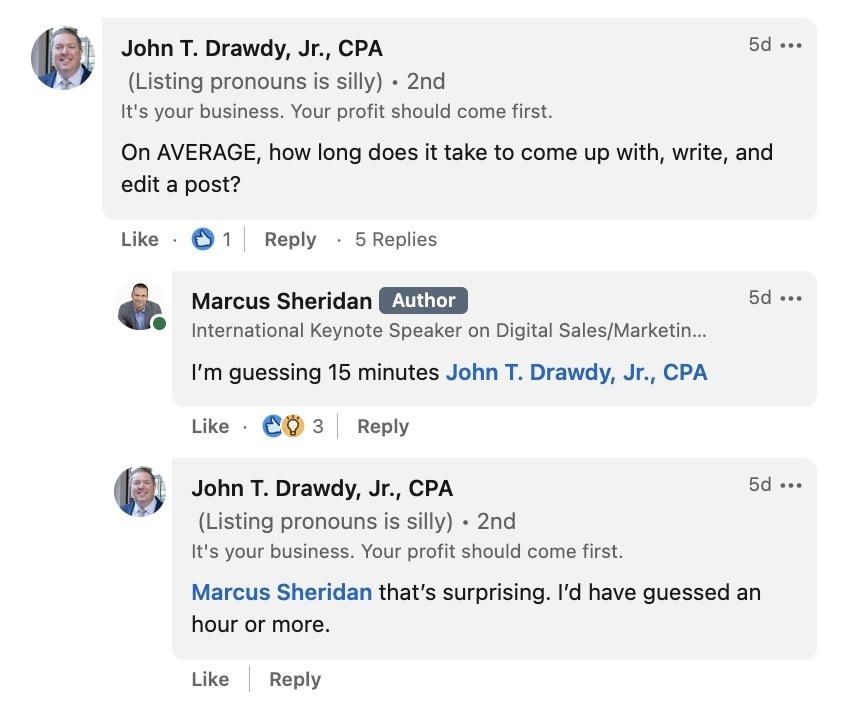The image size is (856, 706).
Task: Open three-dot menu on John's last reply
Action: (791, 486)
